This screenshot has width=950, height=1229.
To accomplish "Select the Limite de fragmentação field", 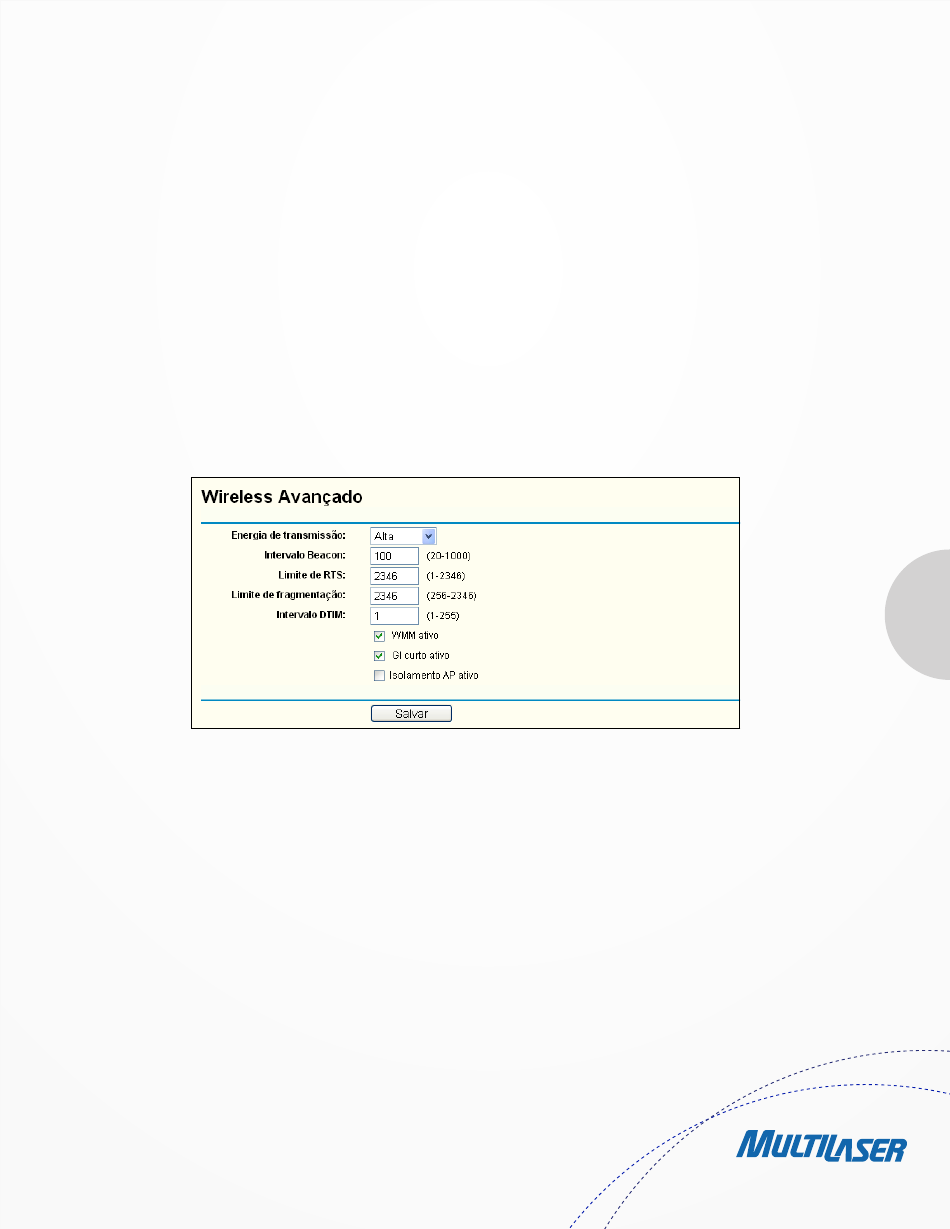I will [394, 596].
